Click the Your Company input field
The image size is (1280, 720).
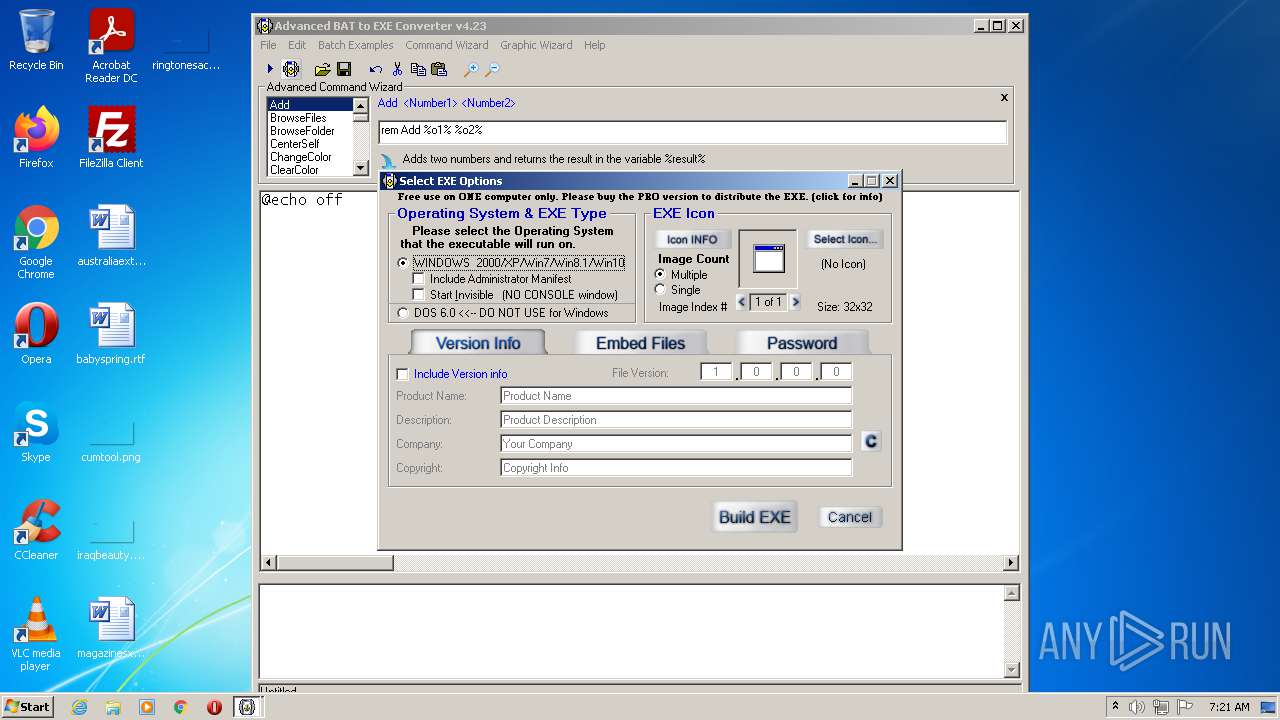click(x=676, y=444)
